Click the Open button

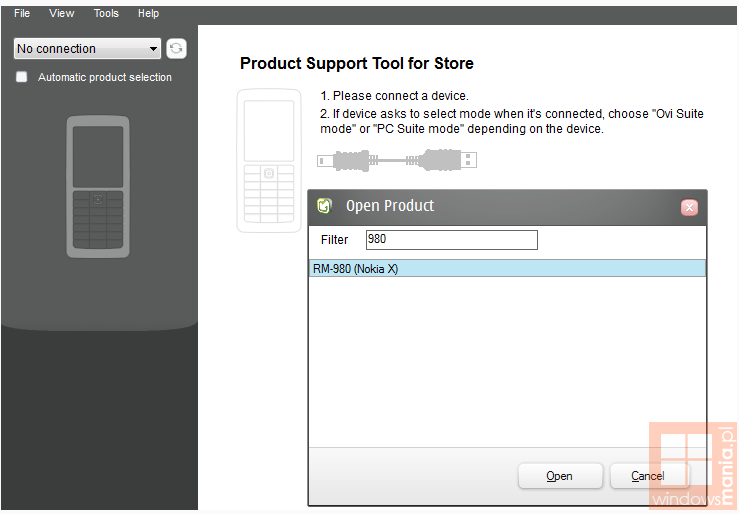click(x=560, y=476)
